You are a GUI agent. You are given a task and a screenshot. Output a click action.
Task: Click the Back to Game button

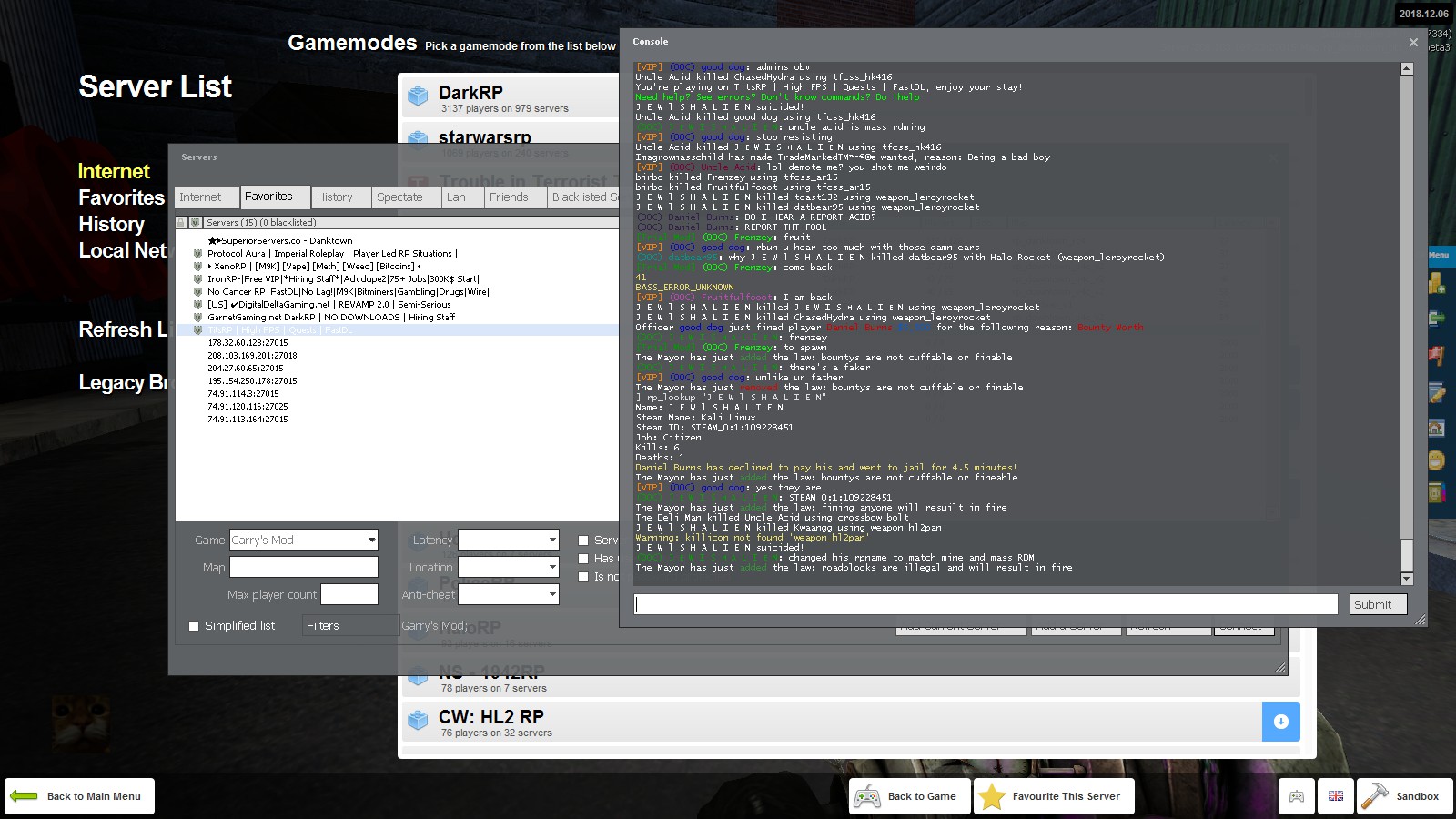[910, 796]
